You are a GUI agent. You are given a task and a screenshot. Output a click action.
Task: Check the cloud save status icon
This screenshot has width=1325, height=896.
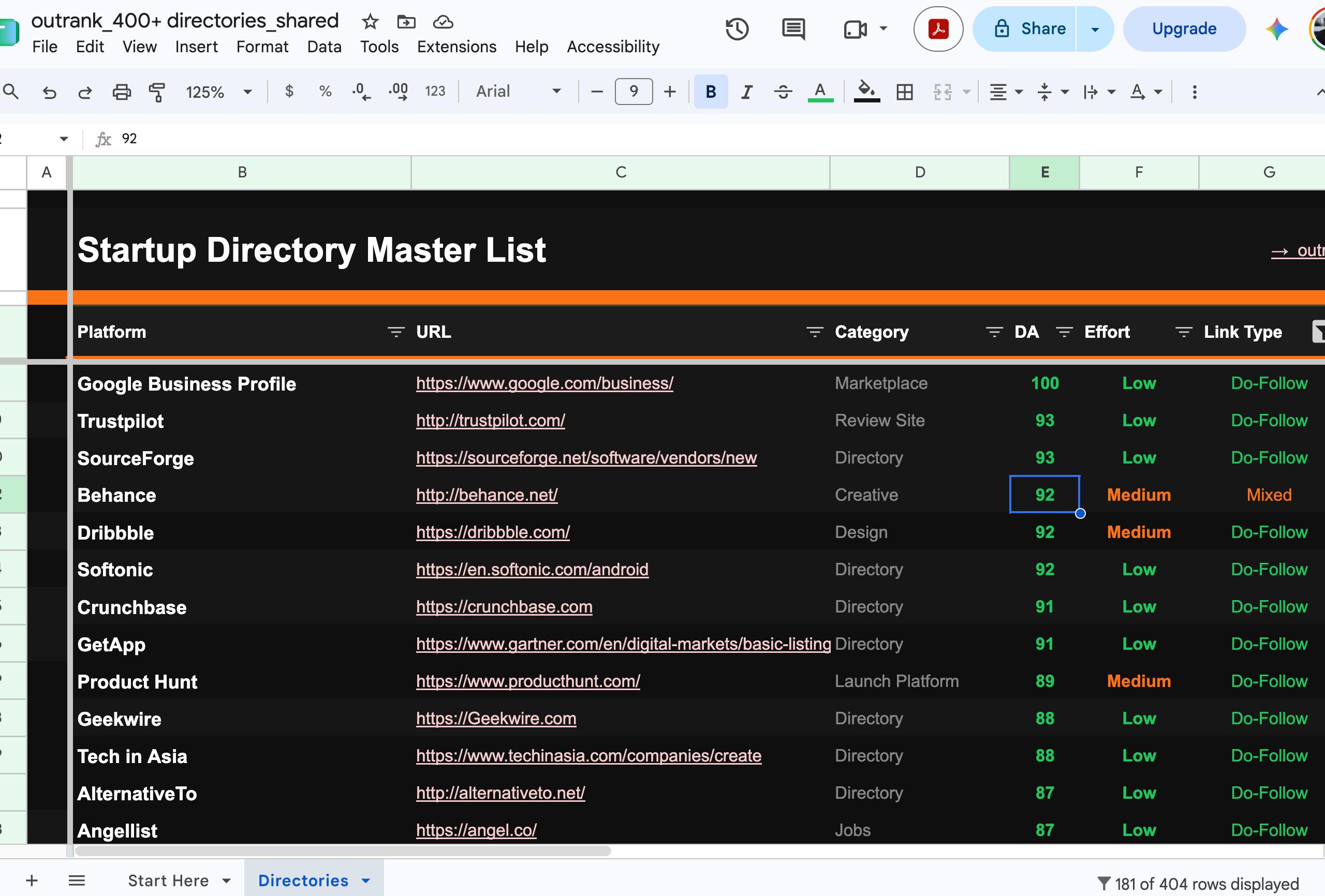click(x=443, y=22)
